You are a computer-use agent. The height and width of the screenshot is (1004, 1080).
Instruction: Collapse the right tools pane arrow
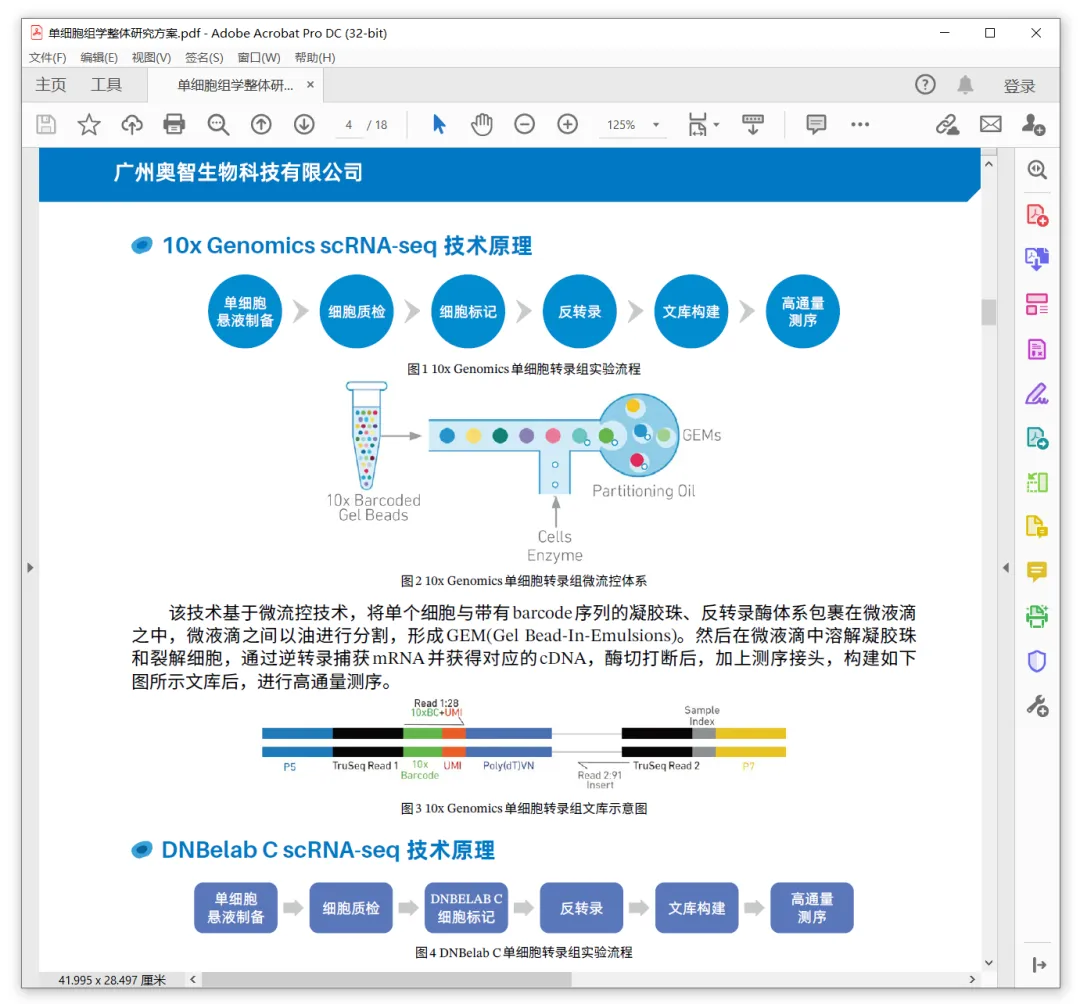tap(1039, 965)
